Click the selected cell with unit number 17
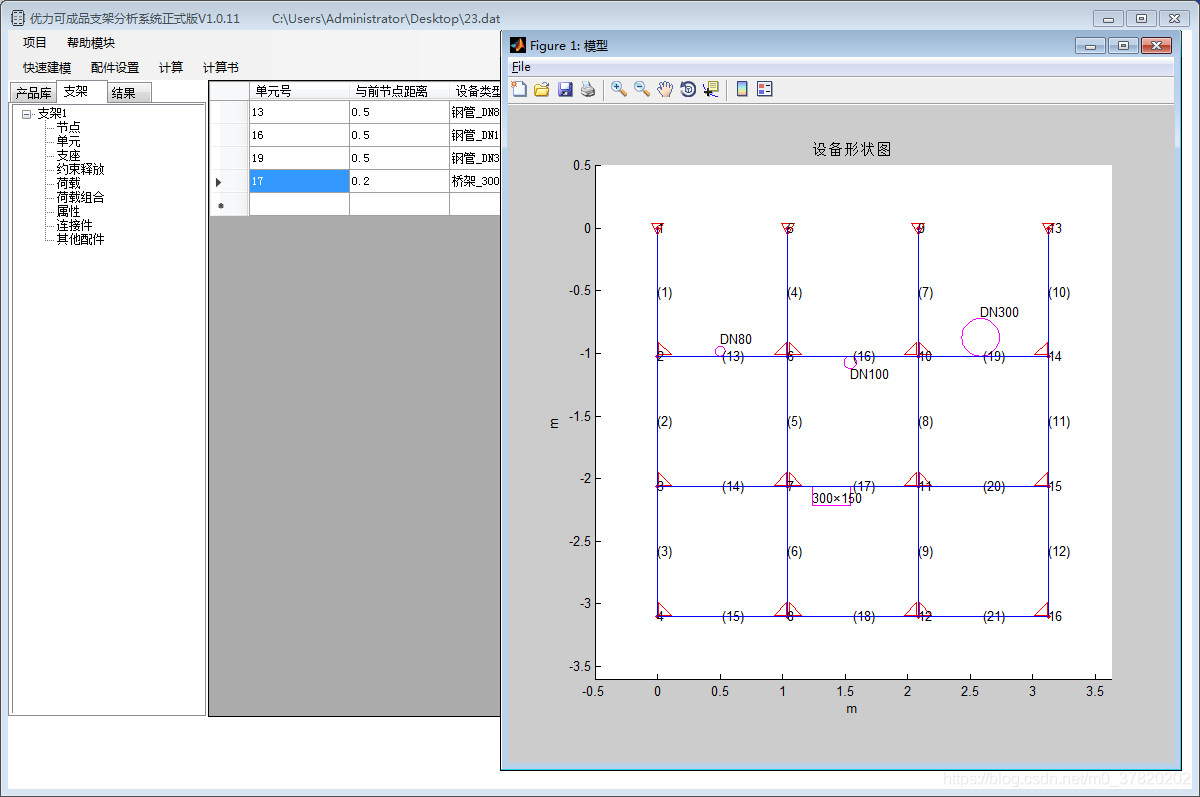 299,181
